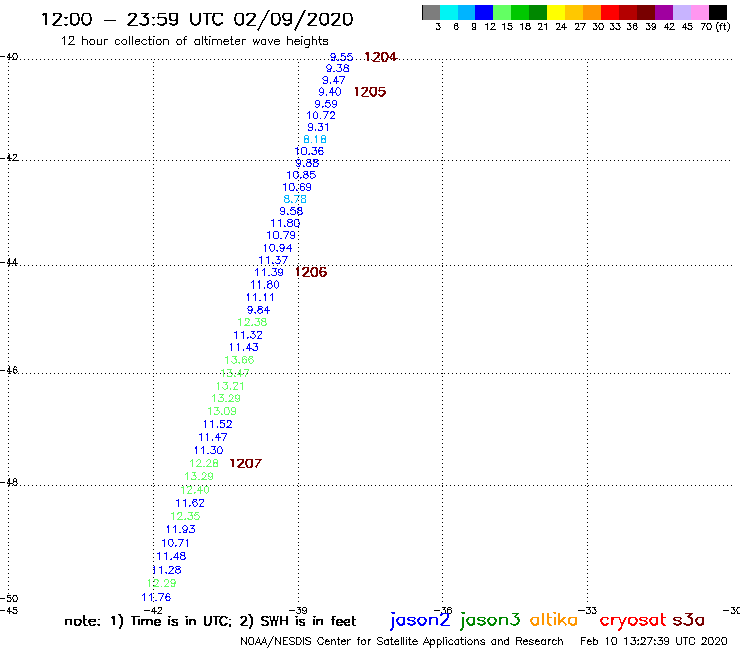
Task: Select the yellow swatch in the color scale
Action: 556,12
